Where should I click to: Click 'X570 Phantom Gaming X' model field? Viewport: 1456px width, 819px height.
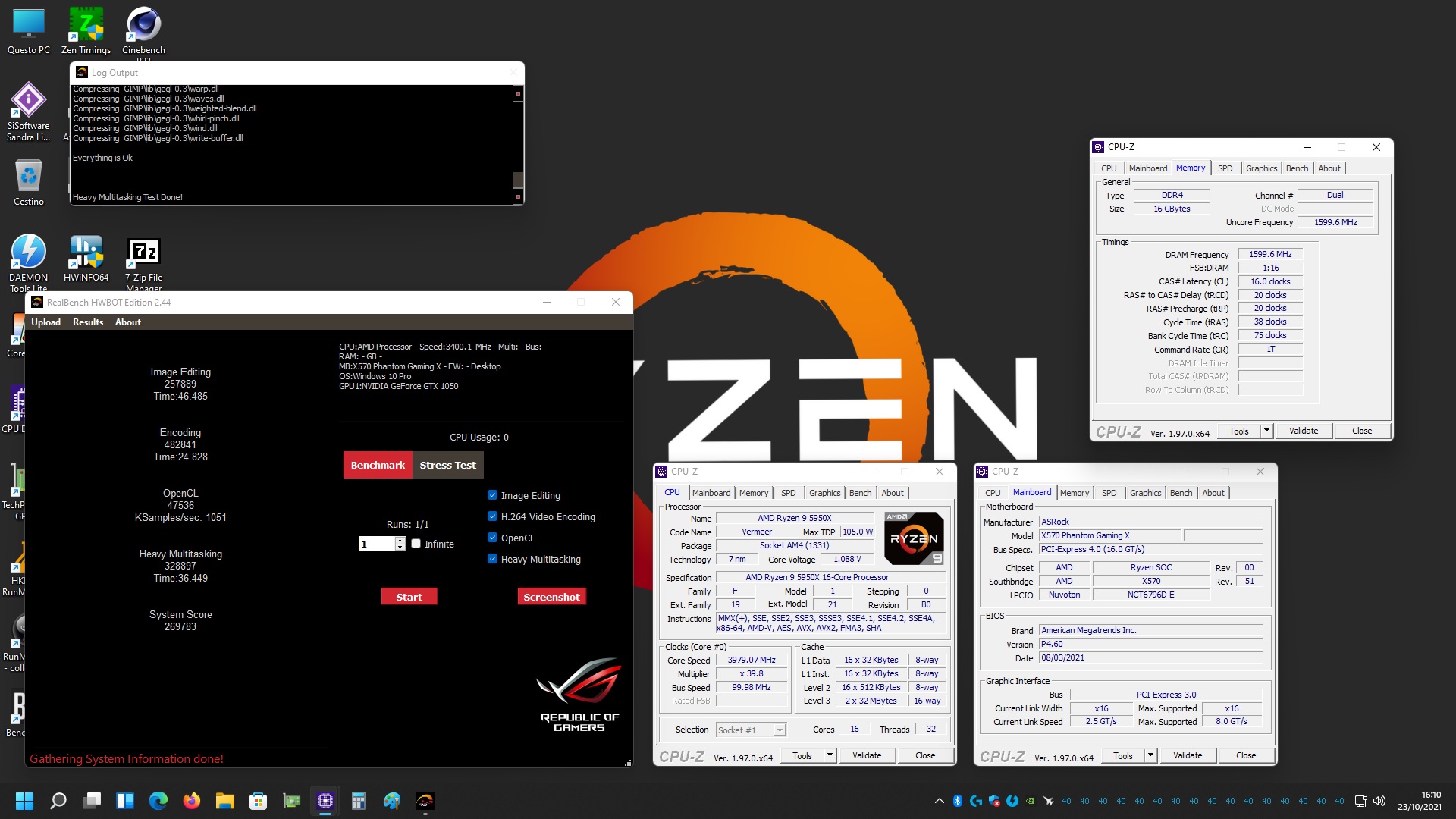pyautogui.click(x=1110, y=535)
